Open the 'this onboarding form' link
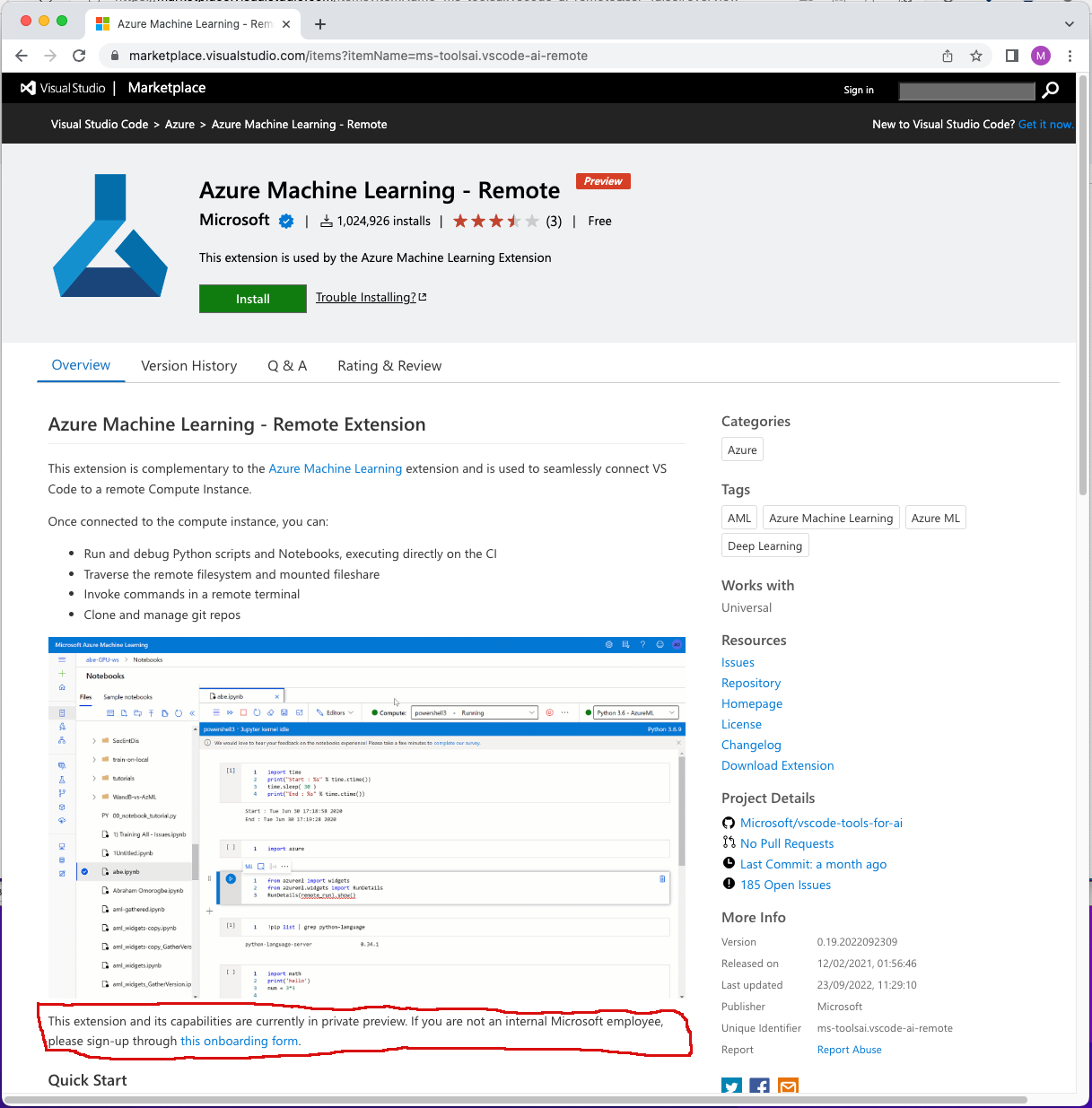Viewport: 1092px width, 1108px height. [x=239, y=1041]
